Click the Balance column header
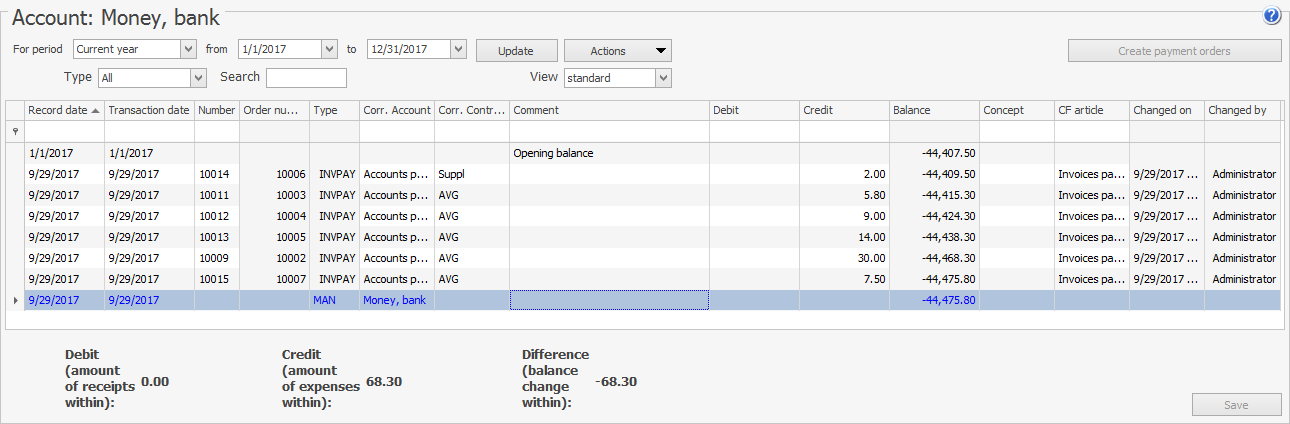The image size is (1290, 424). tap(933, 110)
